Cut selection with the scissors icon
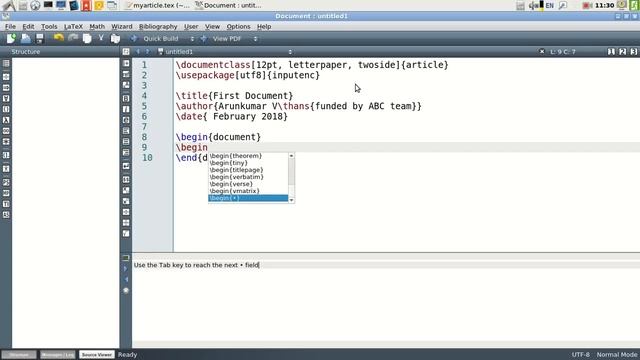640x360 pixels. (101, 38)
